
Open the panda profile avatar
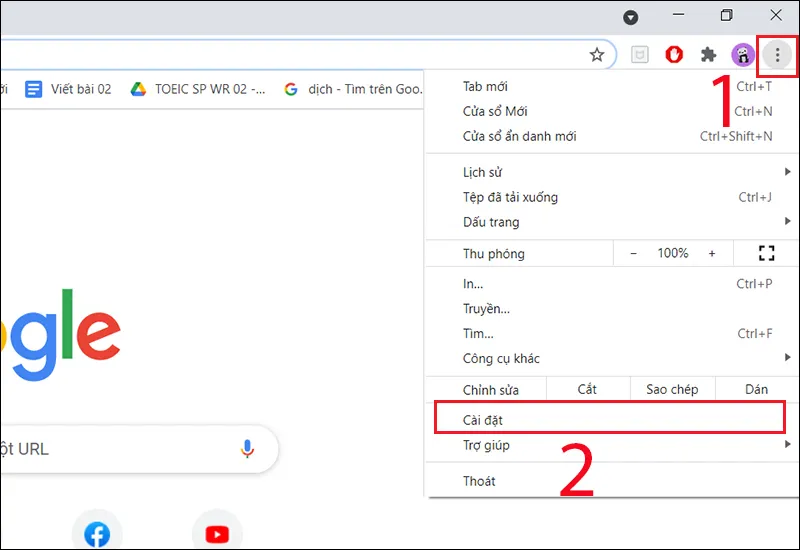[x=742, y=55]
